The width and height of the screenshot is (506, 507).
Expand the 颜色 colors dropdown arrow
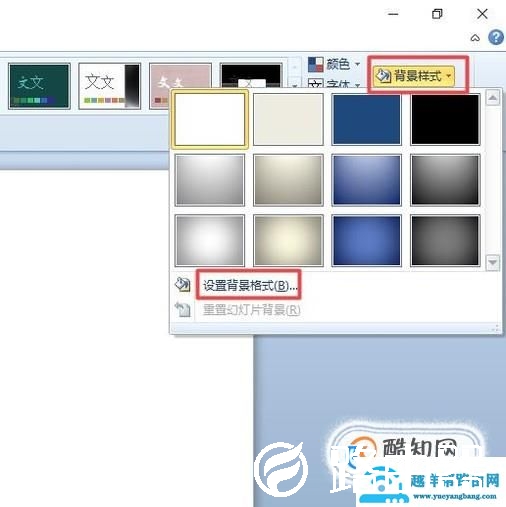tap(357, 64)
